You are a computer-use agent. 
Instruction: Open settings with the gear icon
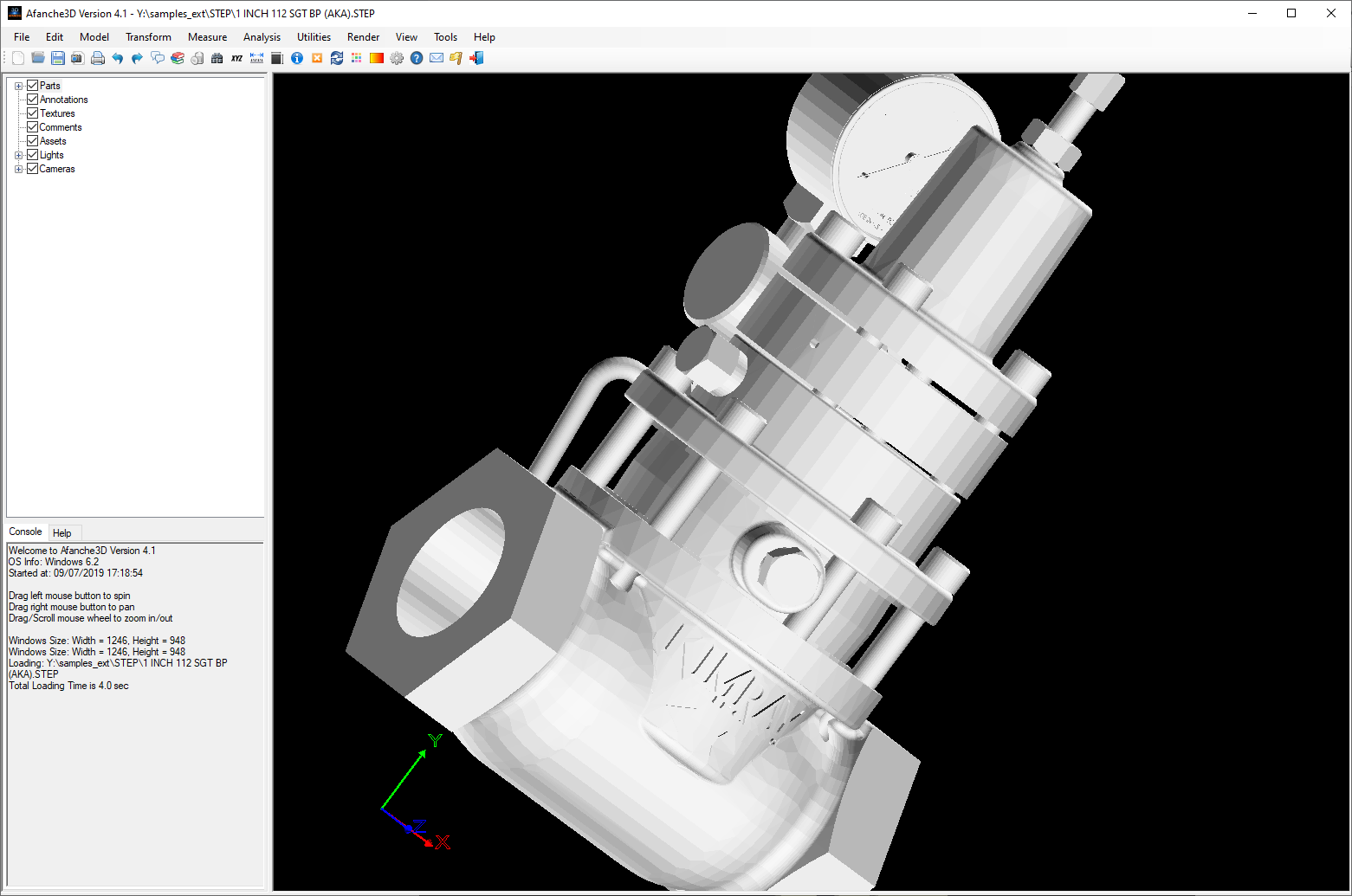pyautogui.click(x=397, y=58)
